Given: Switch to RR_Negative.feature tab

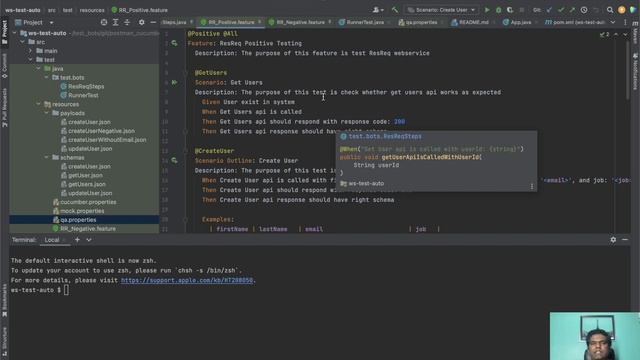Looking at the screenshot, I should (x=300, y=22).
